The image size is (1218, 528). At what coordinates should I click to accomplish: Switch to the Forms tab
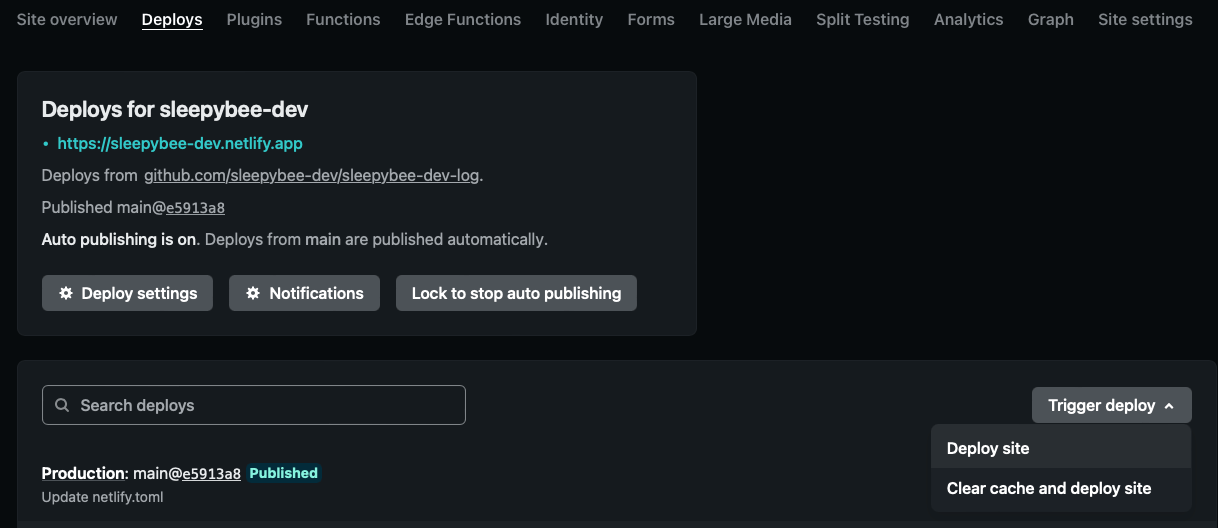pyautogui.click(x=651, y=19)
